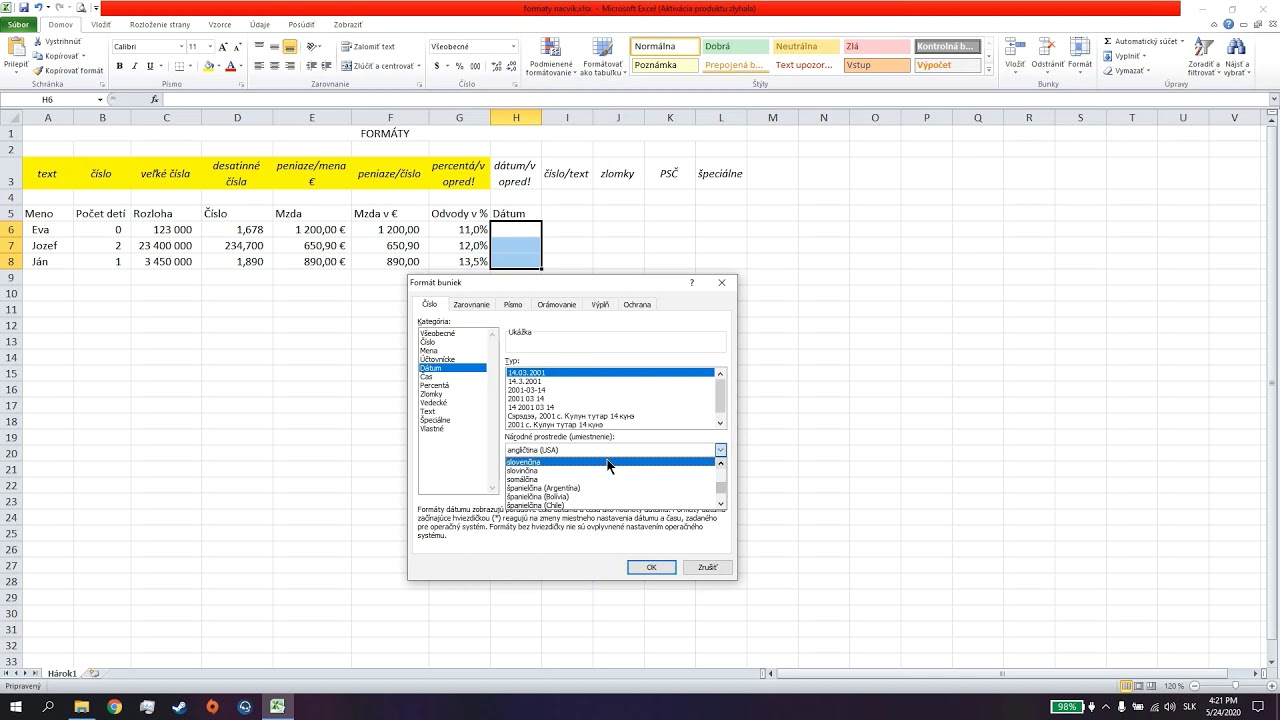Click the Zrušiť cancel button
1280x720 pixels.
point(708,567)
